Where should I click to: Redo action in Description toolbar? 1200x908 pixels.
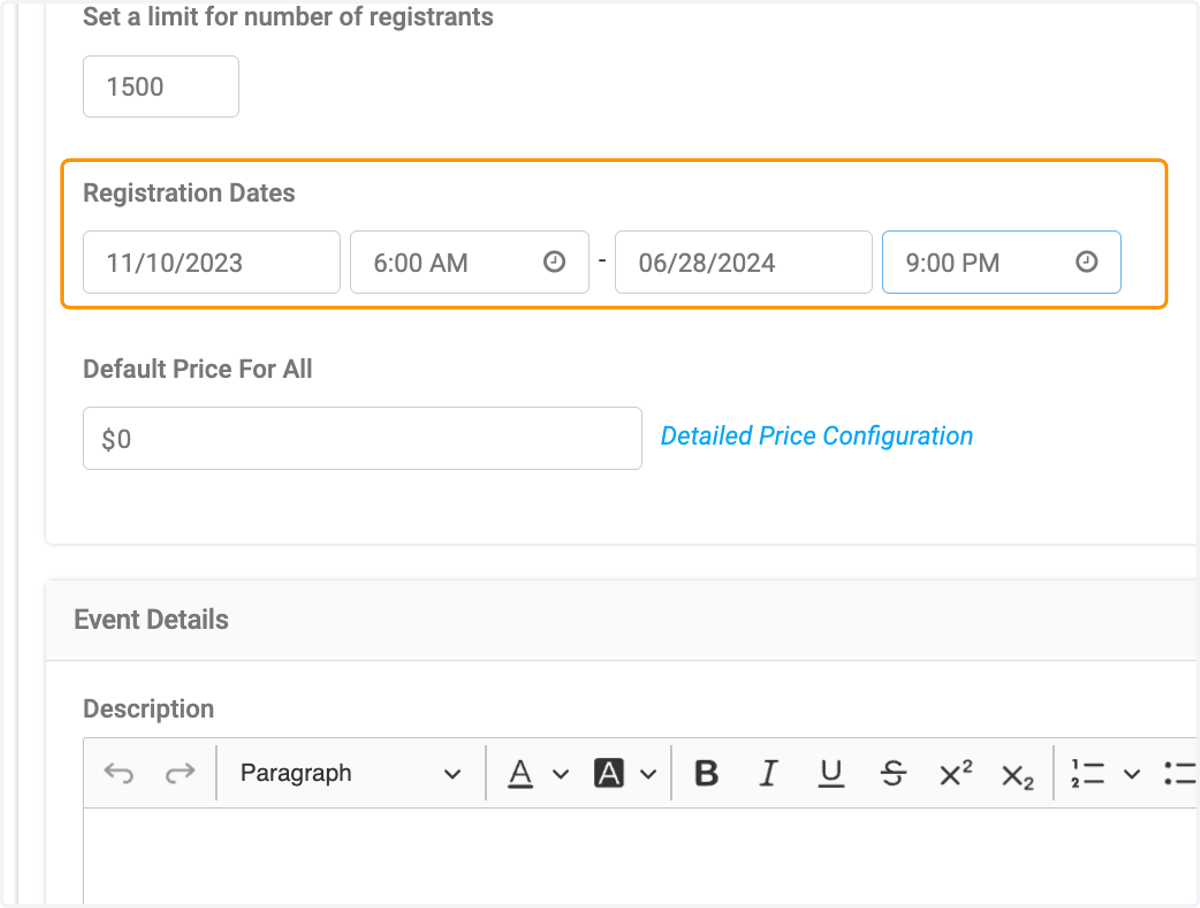(x=180, y=773)
